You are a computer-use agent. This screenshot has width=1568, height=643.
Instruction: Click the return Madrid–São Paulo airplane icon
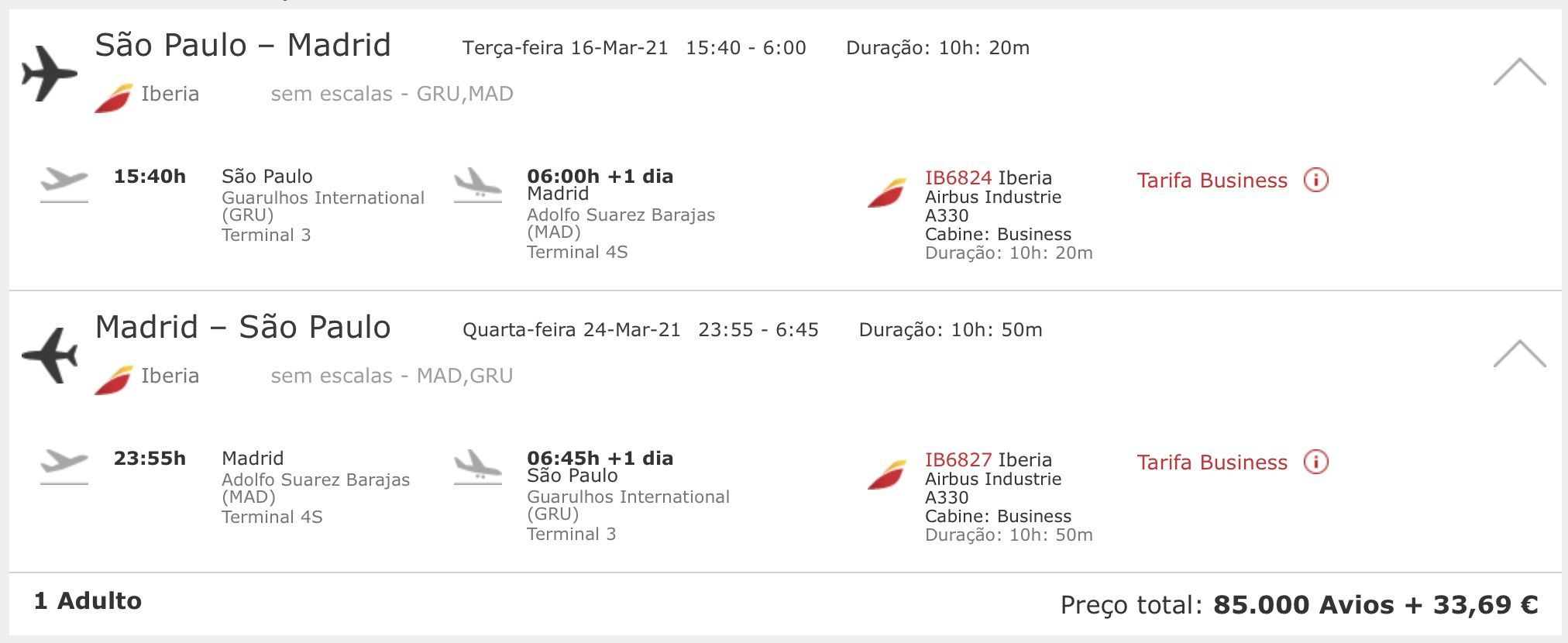50,356
